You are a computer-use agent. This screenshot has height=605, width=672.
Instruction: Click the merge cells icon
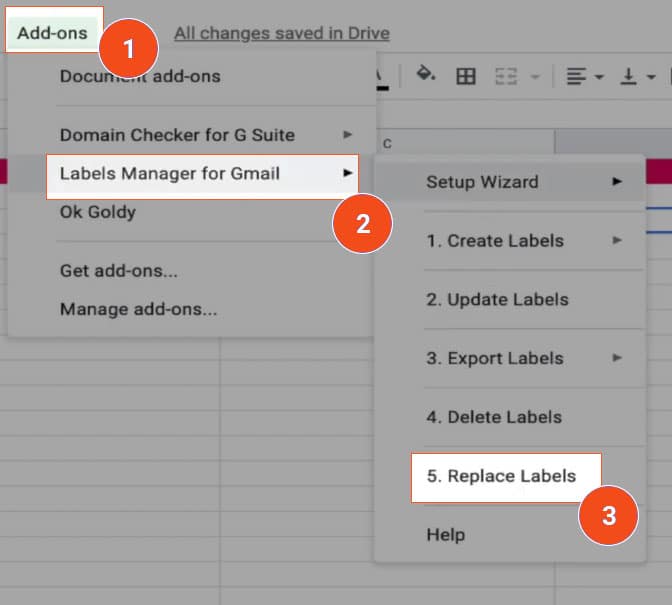point(506,76)
